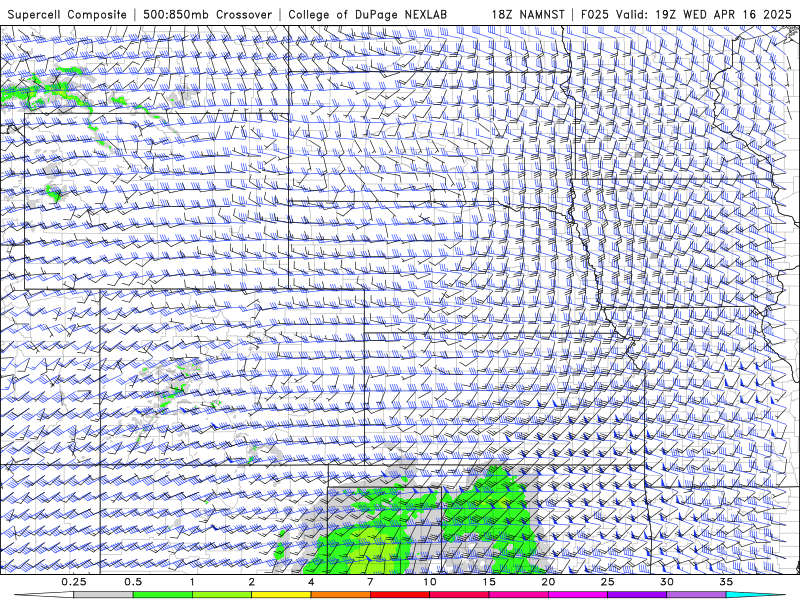Click the legend value 2
Viewport: 800px width, 600px height.
(x=252, y=582)
